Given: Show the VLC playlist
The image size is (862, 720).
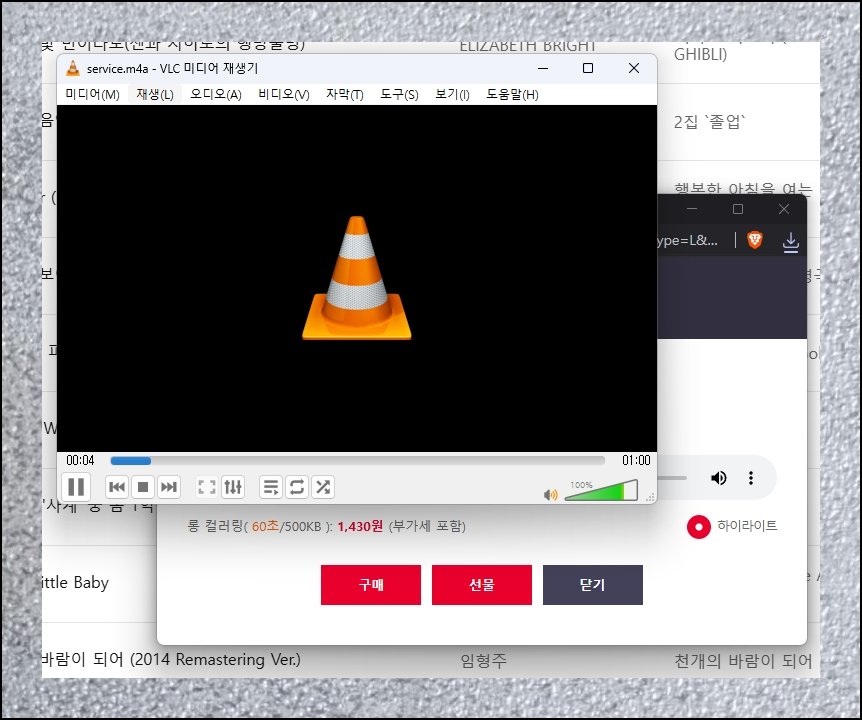Looking at the screenshot, I should (271, 487).
